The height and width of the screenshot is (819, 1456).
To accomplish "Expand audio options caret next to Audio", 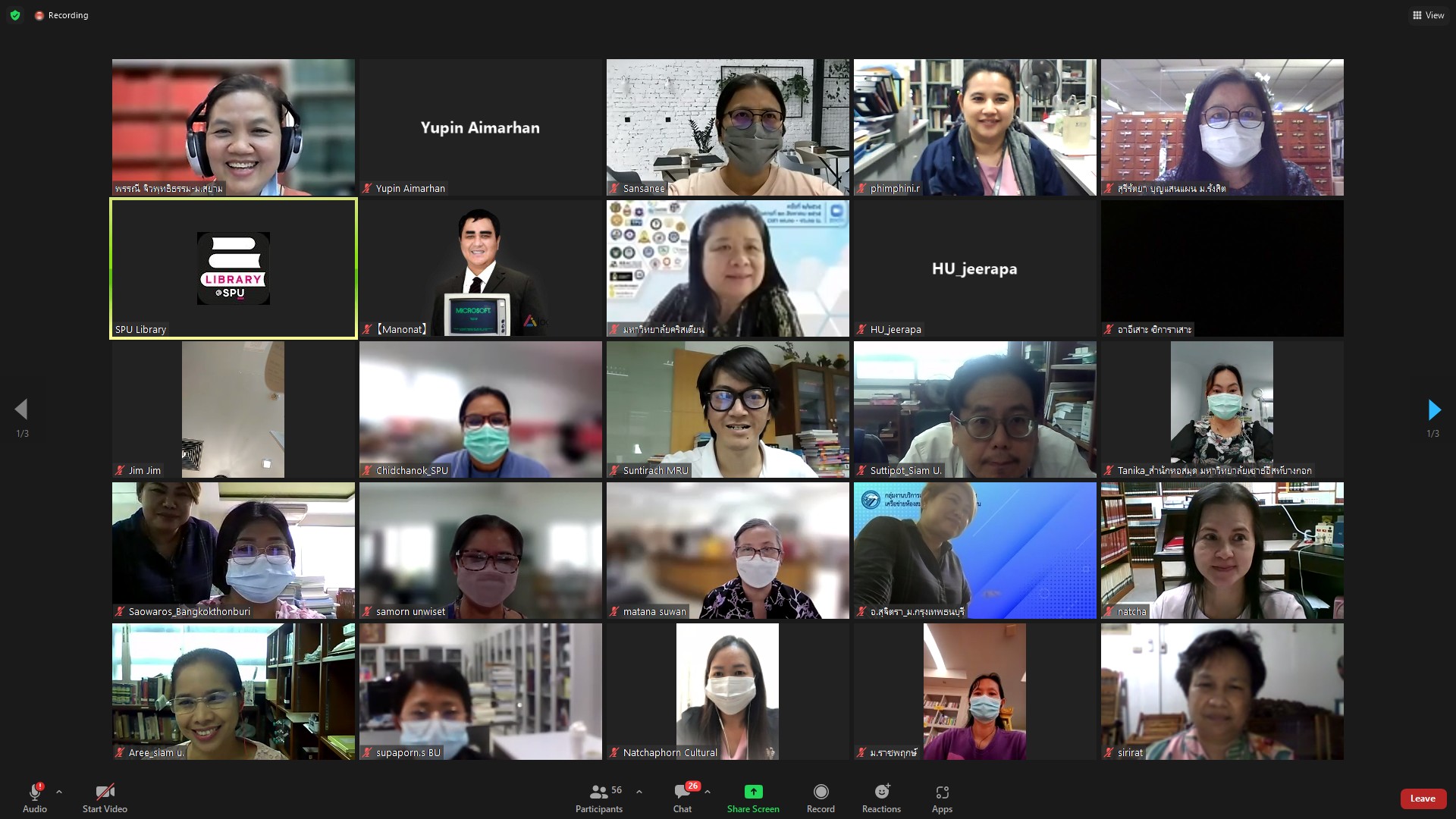I will (59, 792).
